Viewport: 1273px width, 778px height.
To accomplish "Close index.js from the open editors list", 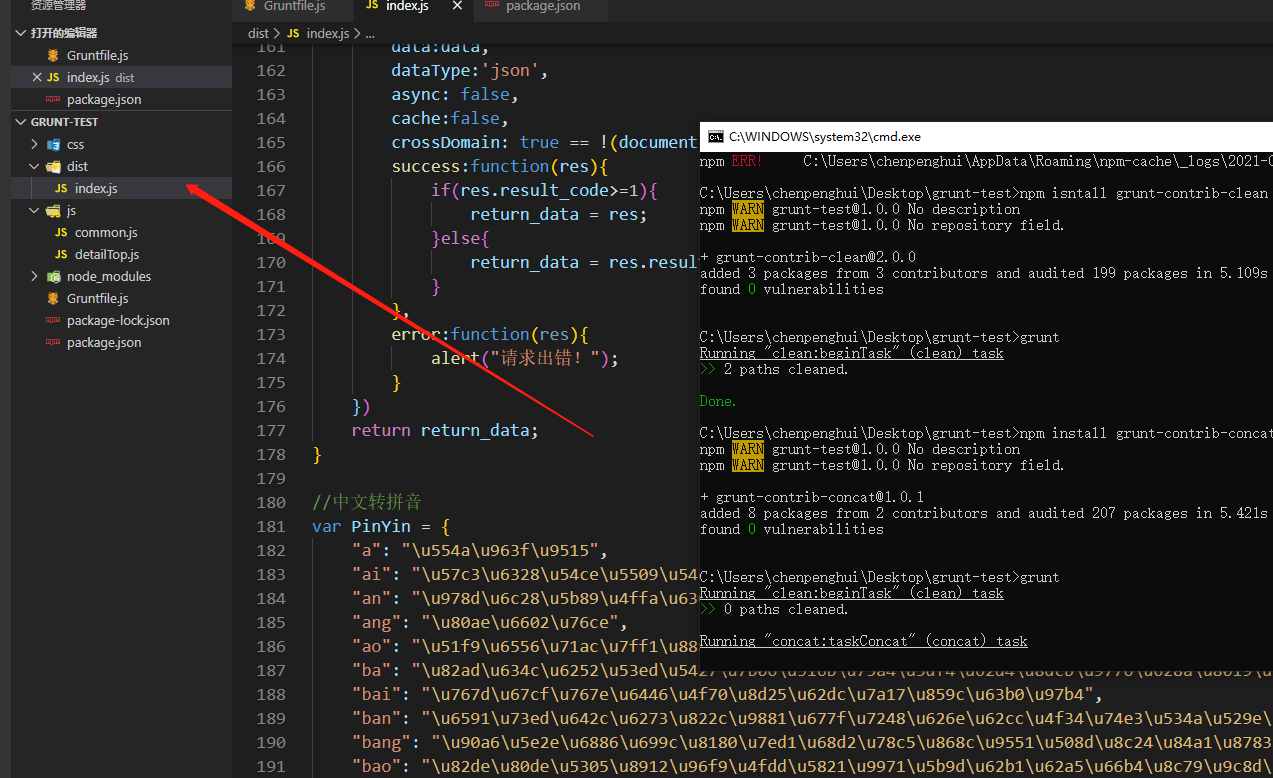I will 37,77.
